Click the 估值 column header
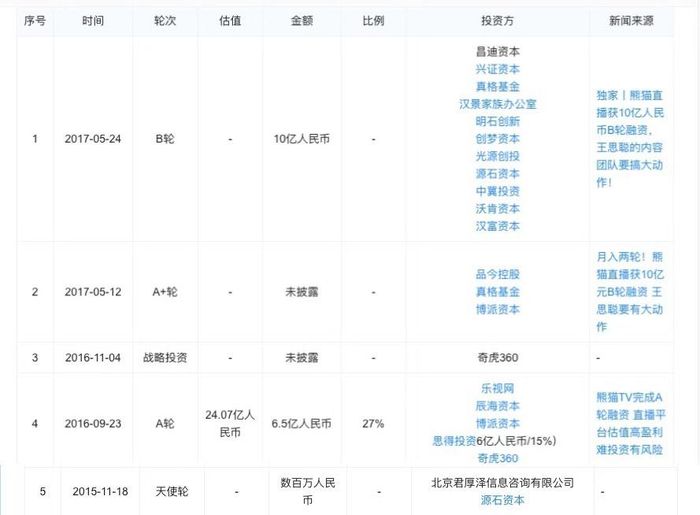Screen dimensions: 700x515 (x=230, y=21)
